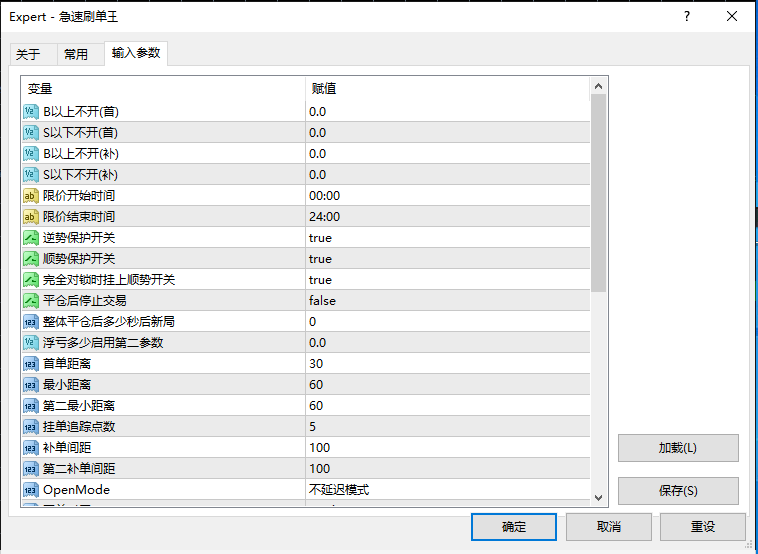Click the string icon beside 限价开始时间

(x=30, y=195)
